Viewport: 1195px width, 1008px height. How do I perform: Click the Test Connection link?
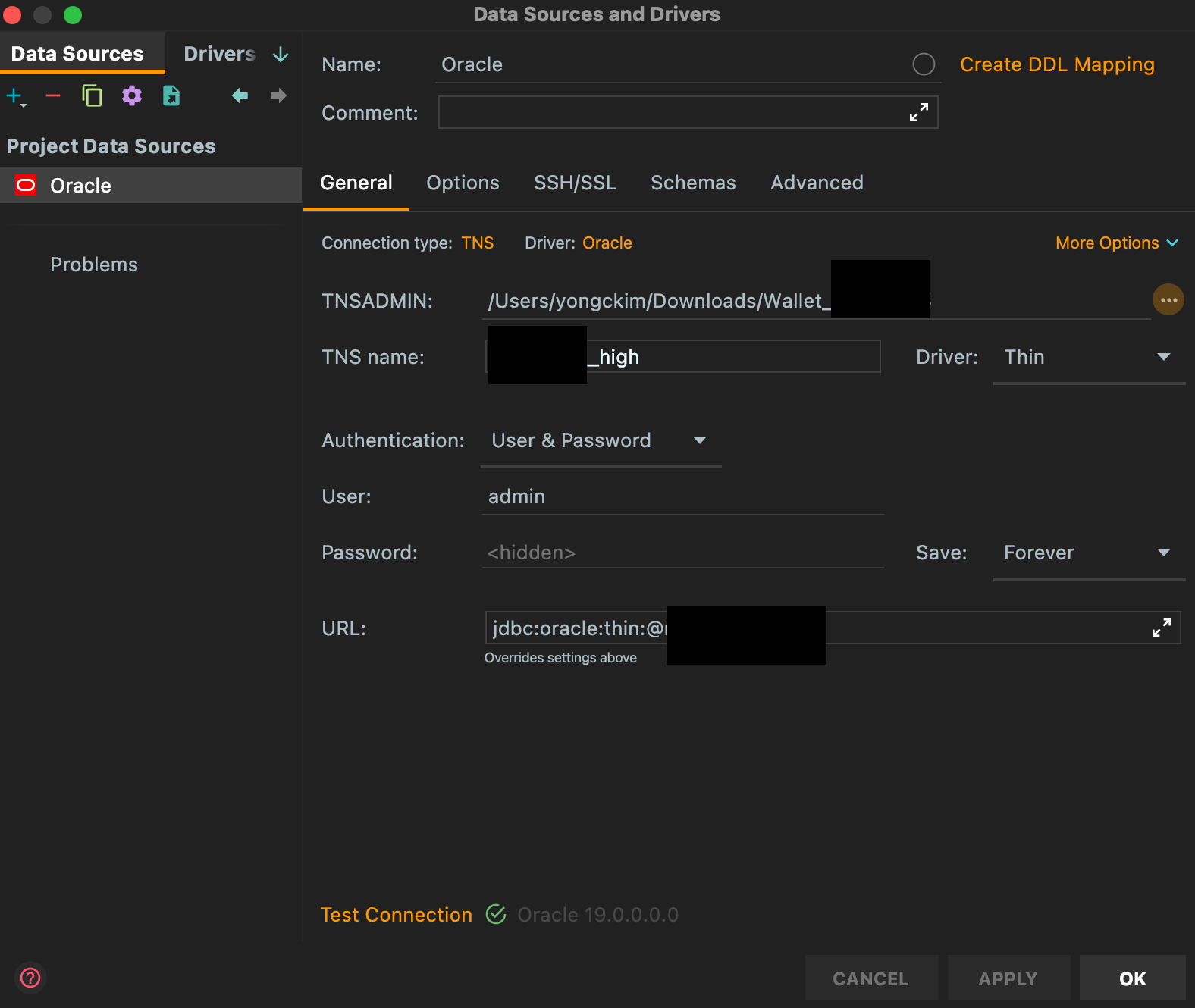coord(396,915)
